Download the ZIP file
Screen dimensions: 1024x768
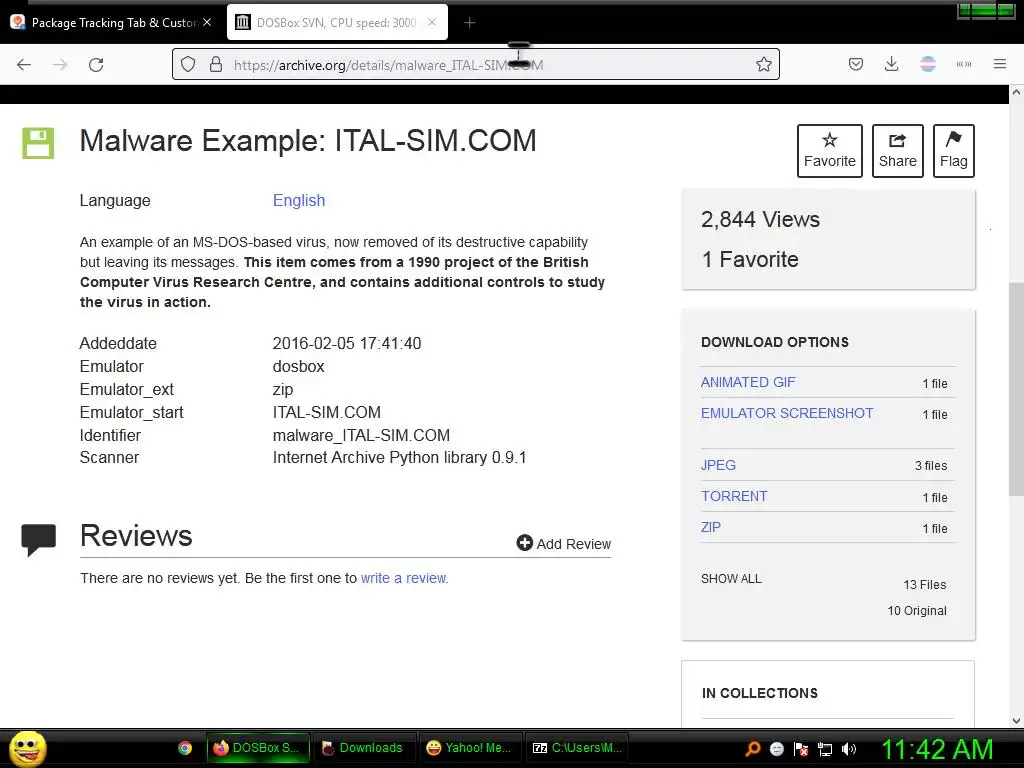711,528
